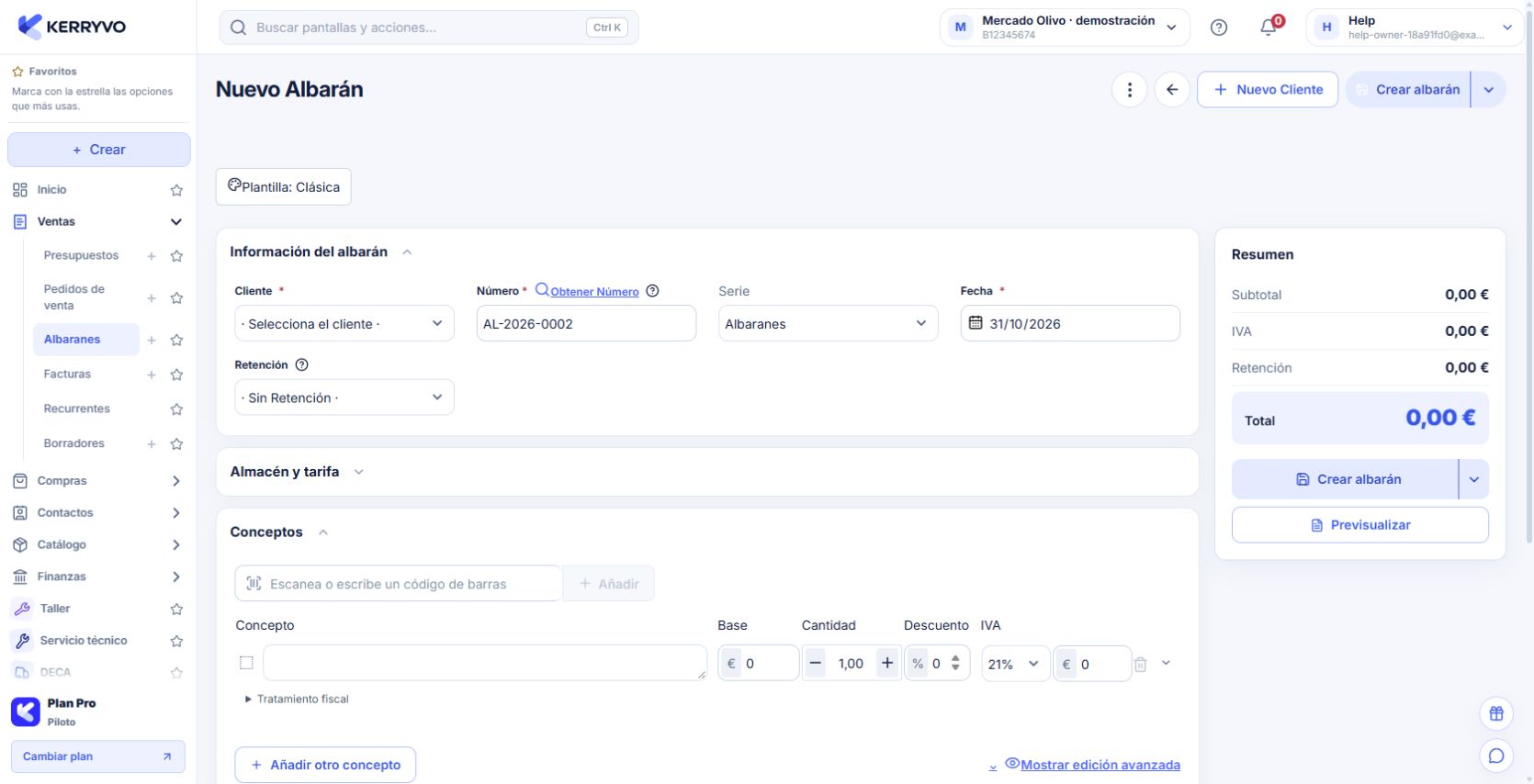Image resolution: width=1534 pixels, height=784 pixels.
Task: Click Mostrar edición avanzada link
Action: click(x=1100, y=765)
